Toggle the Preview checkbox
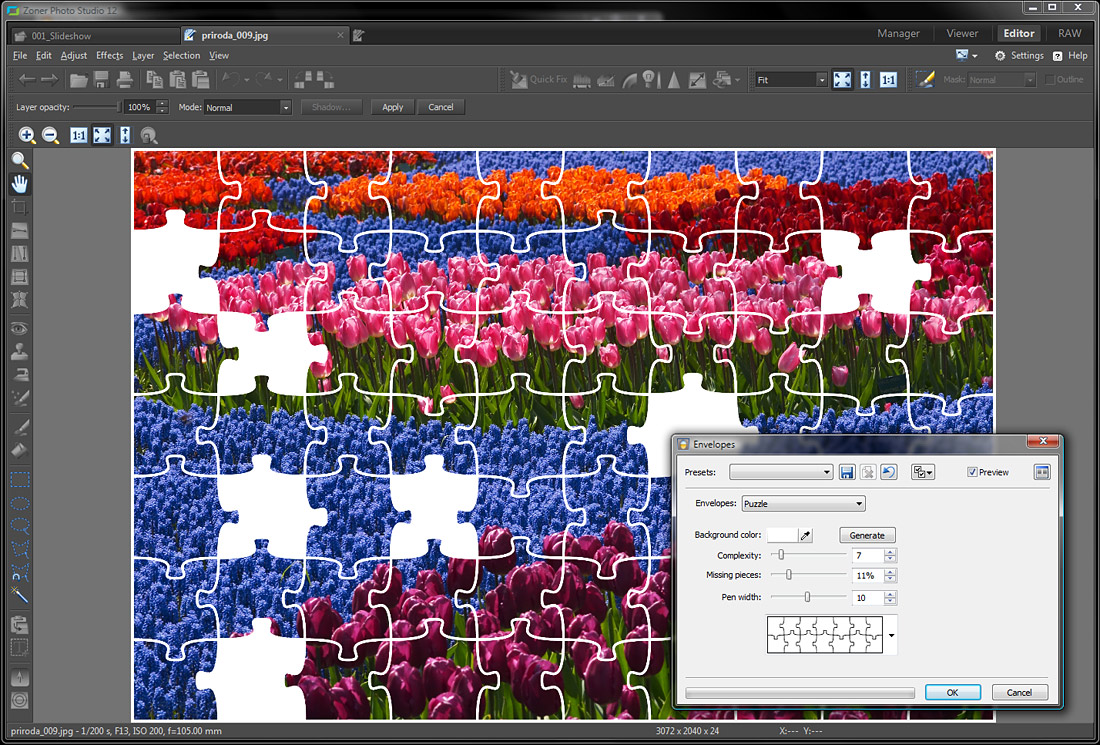The height and width of the screenshot is (745, 1100). point(973,472)
